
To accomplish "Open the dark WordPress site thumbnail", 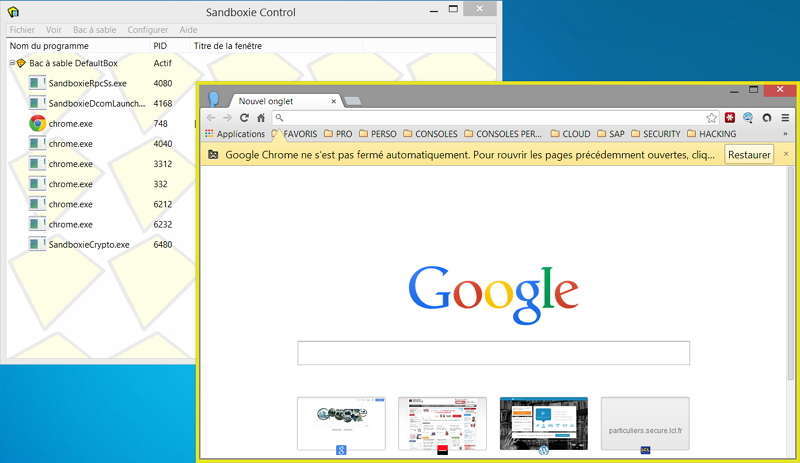I will (544, 424).
